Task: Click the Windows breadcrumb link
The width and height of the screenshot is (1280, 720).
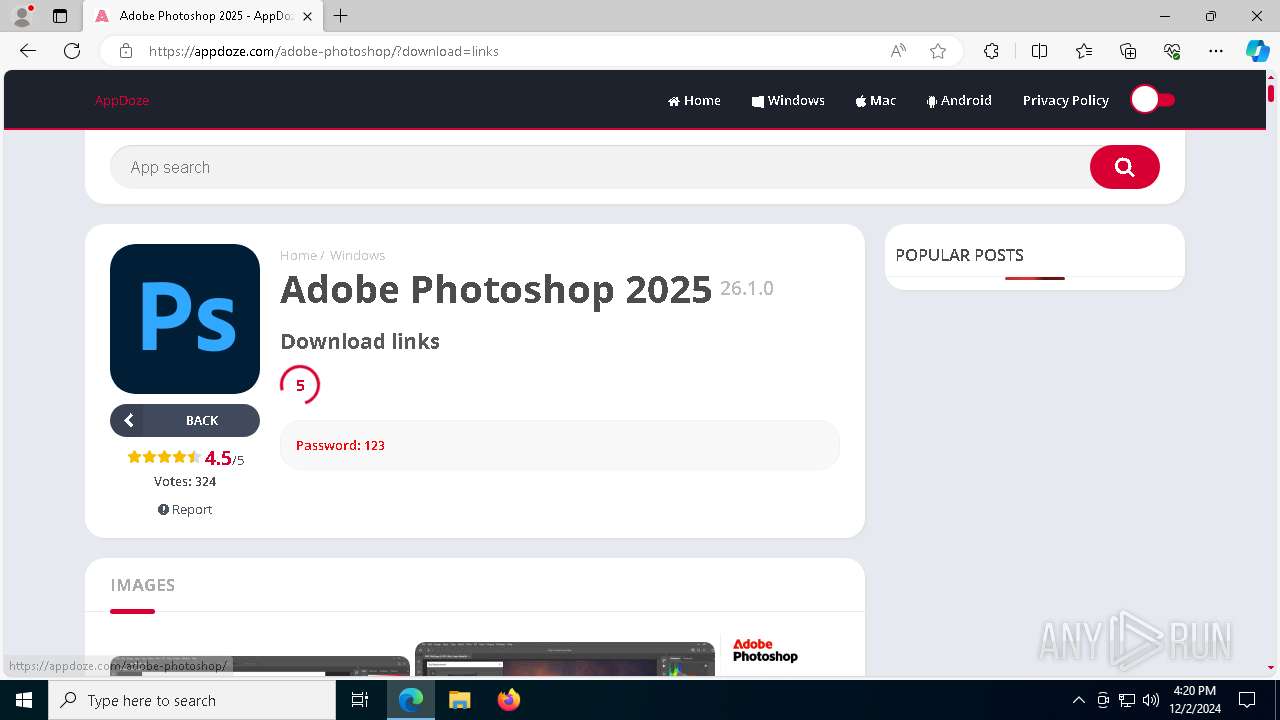Action: 357,255
